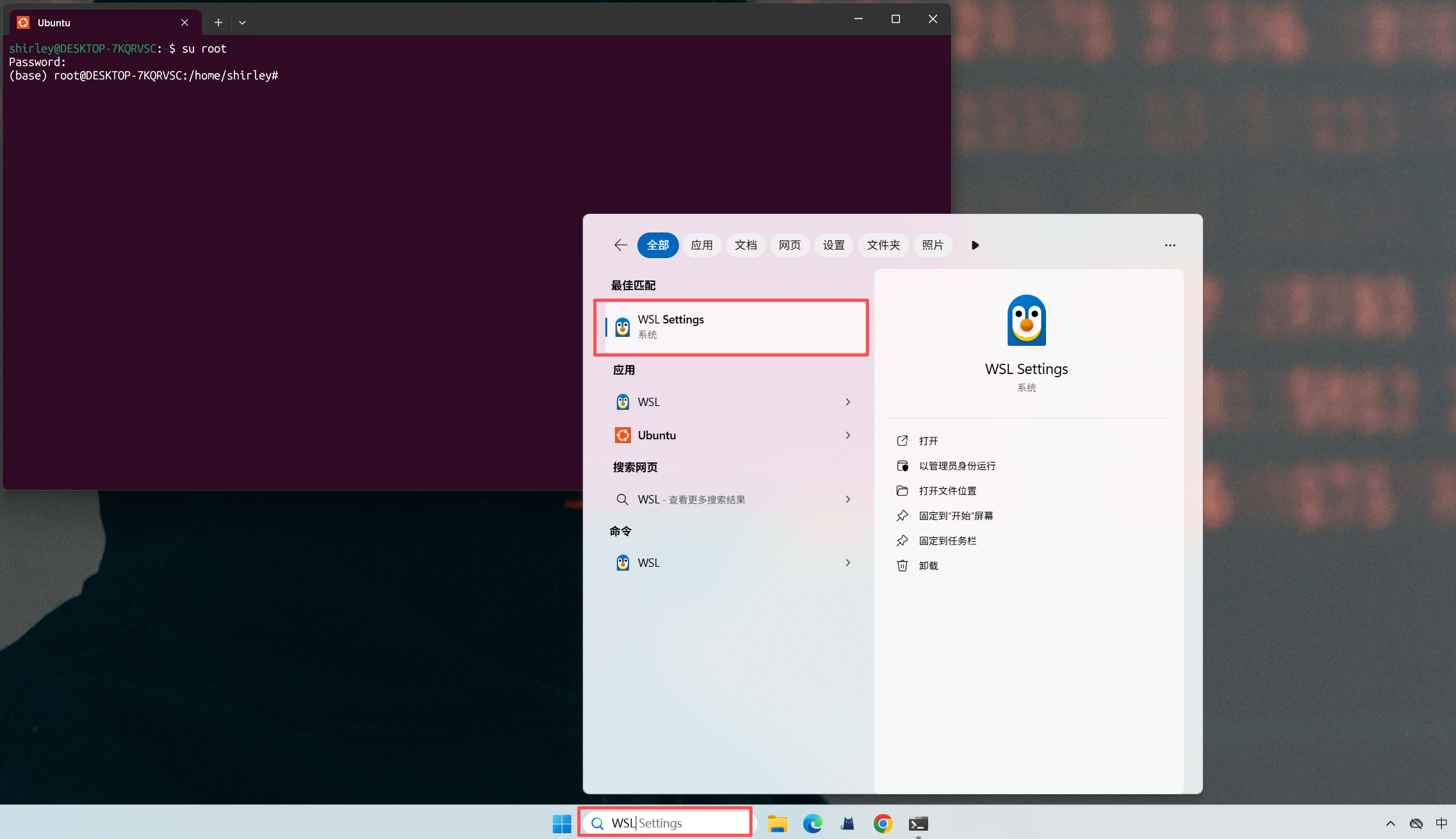1456x839 pixels.
Task: Select 以管理员身份运行 for WSL Settings
Action: coord(956,466)
